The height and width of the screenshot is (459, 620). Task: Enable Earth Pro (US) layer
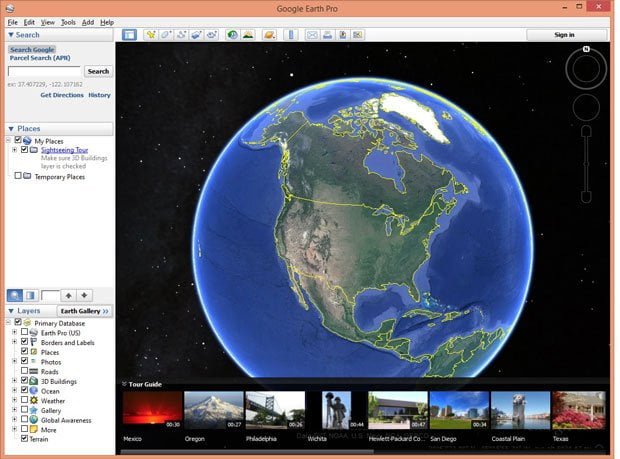pyautogui.click(x=25, y=332)
